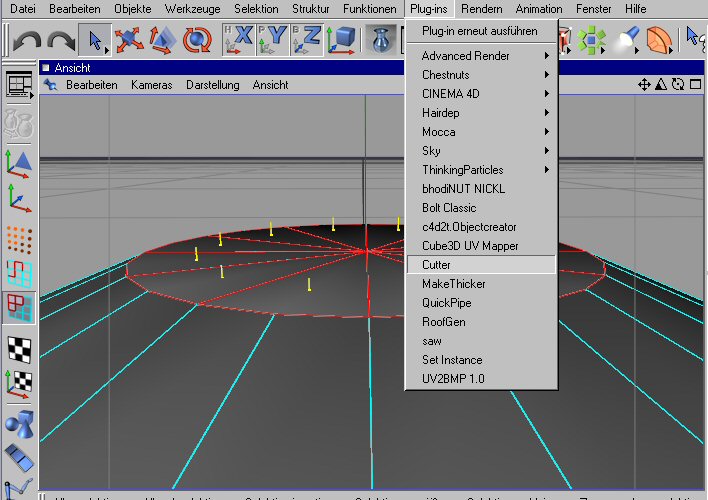Activate the Rotate tool
Image resolution: width=708 pixels, height=500 pixels.
tap(197, 41)
